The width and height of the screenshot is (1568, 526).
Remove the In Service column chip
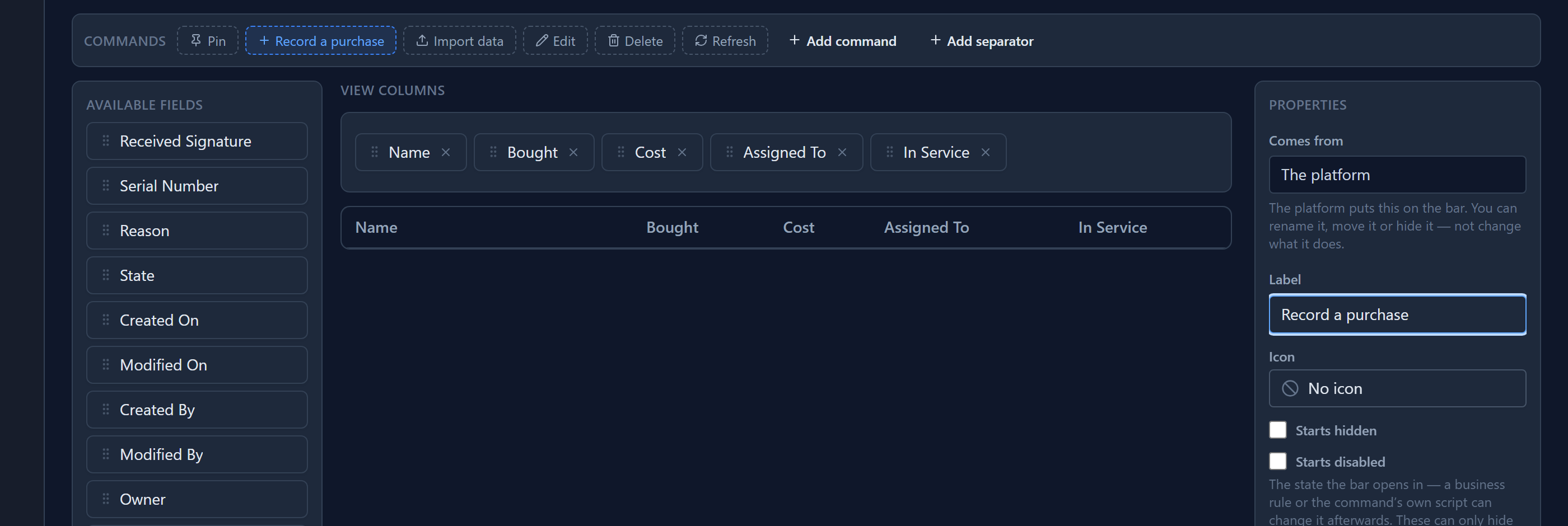coord(986,152)
